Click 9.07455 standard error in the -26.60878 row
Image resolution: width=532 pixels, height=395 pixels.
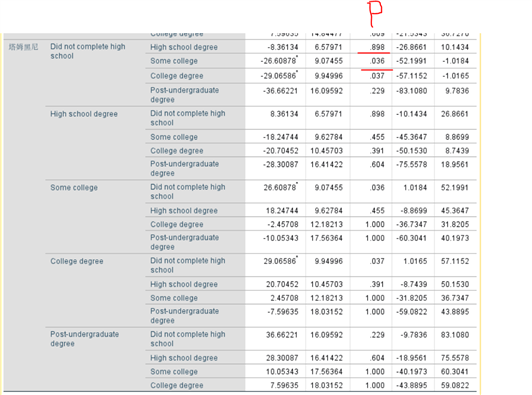pyautogui.click(x=328, y=61)
